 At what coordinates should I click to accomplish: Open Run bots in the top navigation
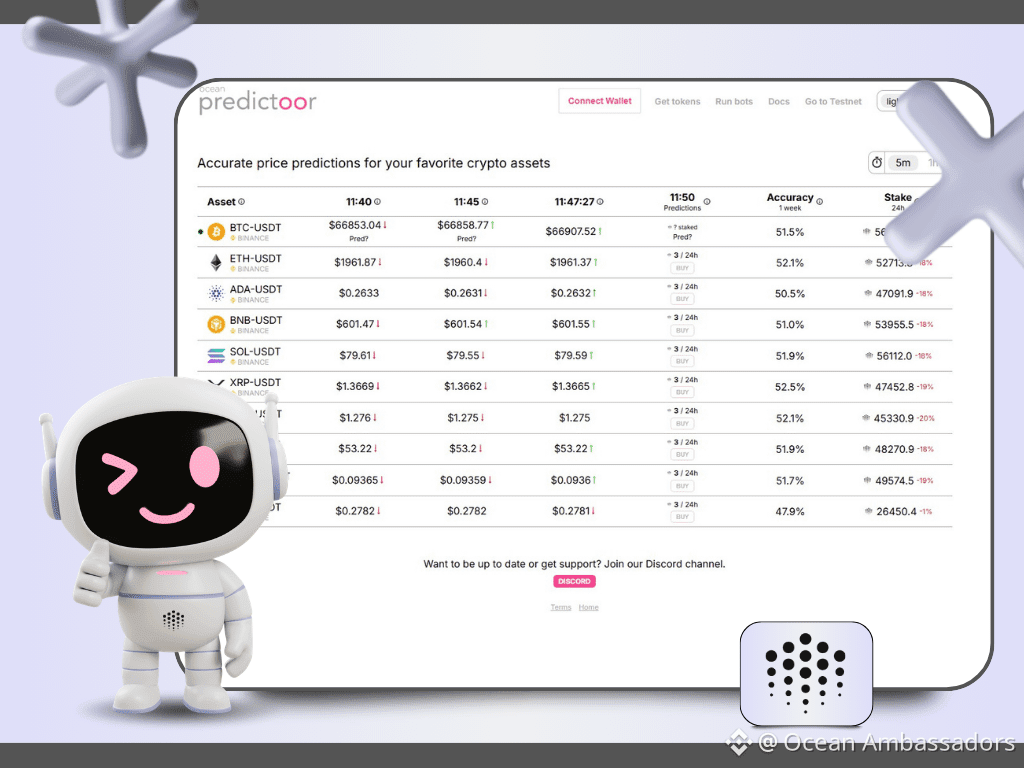pos(734,101)
